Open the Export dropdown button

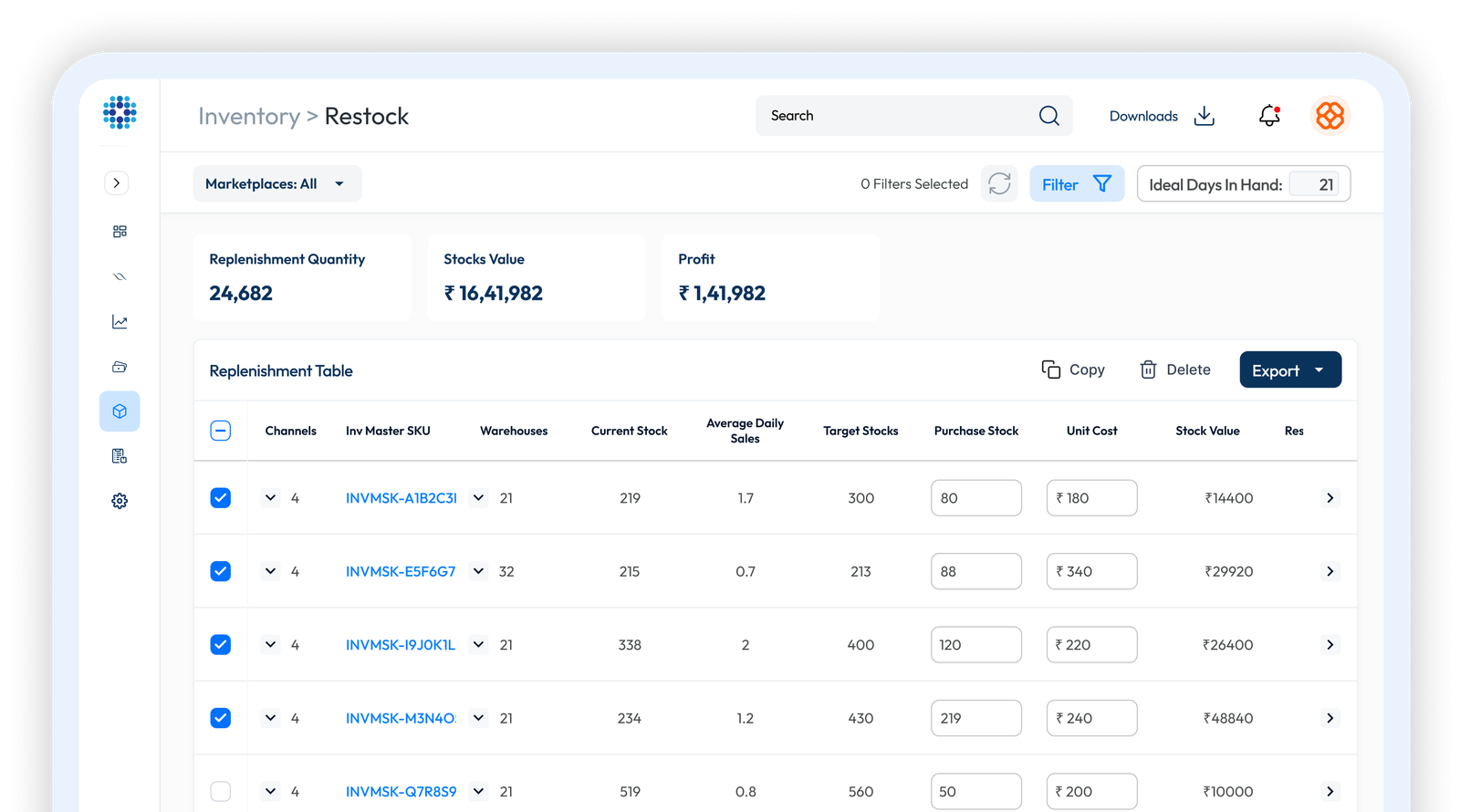tap(1289, 370)
